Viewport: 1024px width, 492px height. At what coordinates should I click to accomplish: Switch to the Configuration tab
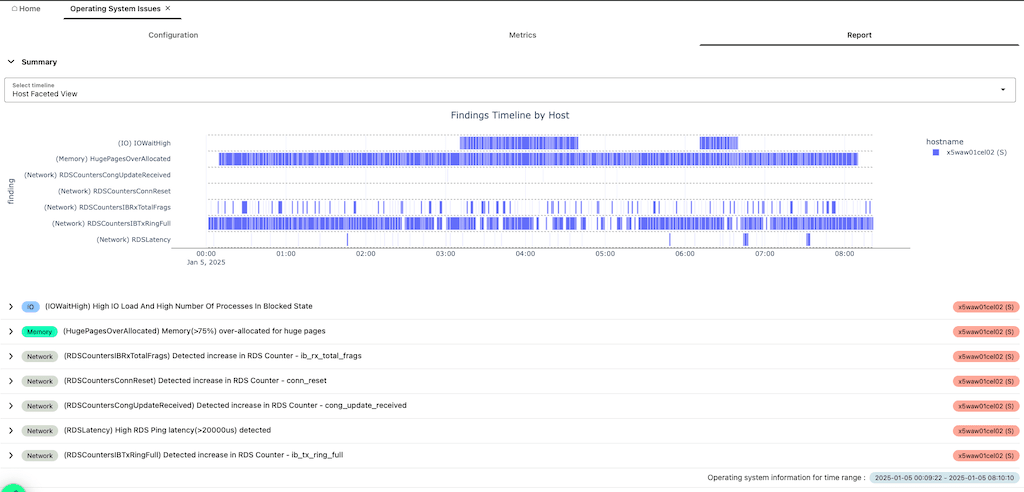[173, 35]
